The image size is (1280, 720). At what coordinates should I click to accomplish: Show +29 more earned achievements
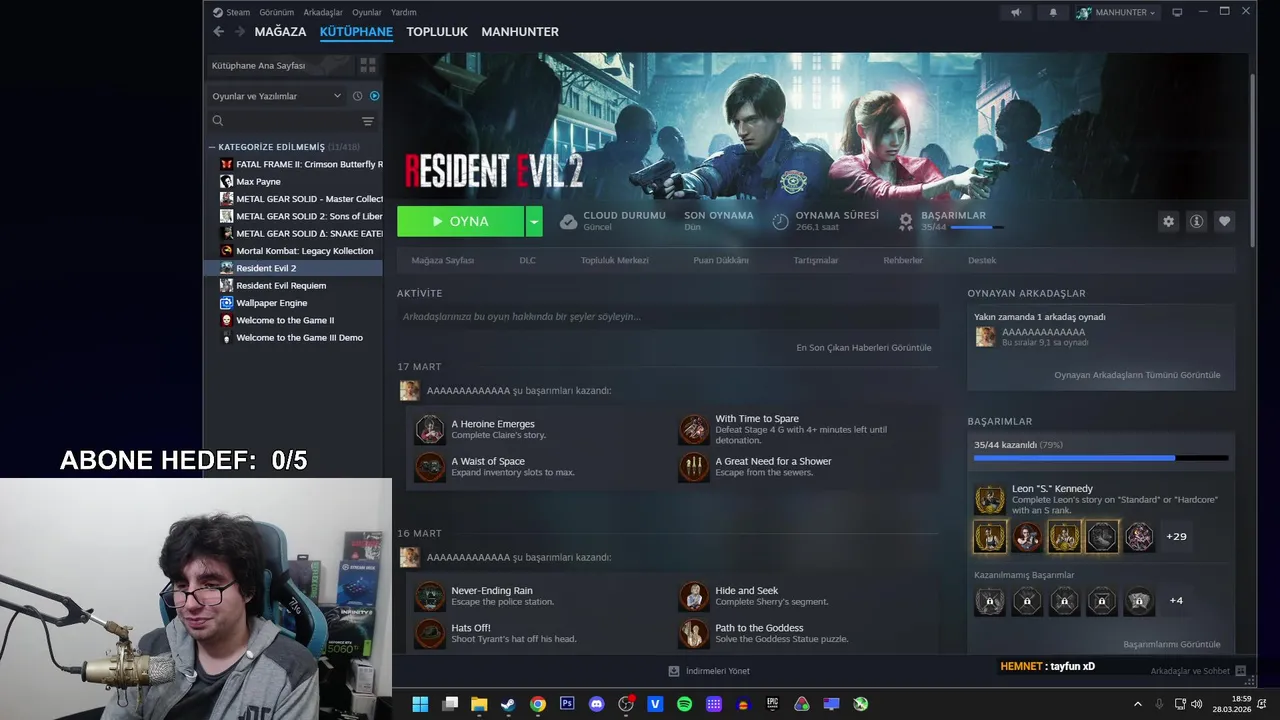point(1176,537)
